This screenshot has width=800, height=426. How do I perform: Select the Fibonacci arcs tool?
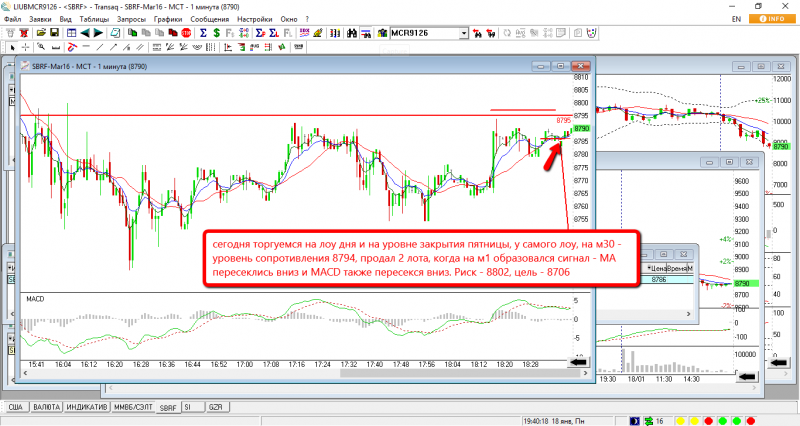[197, 47]
